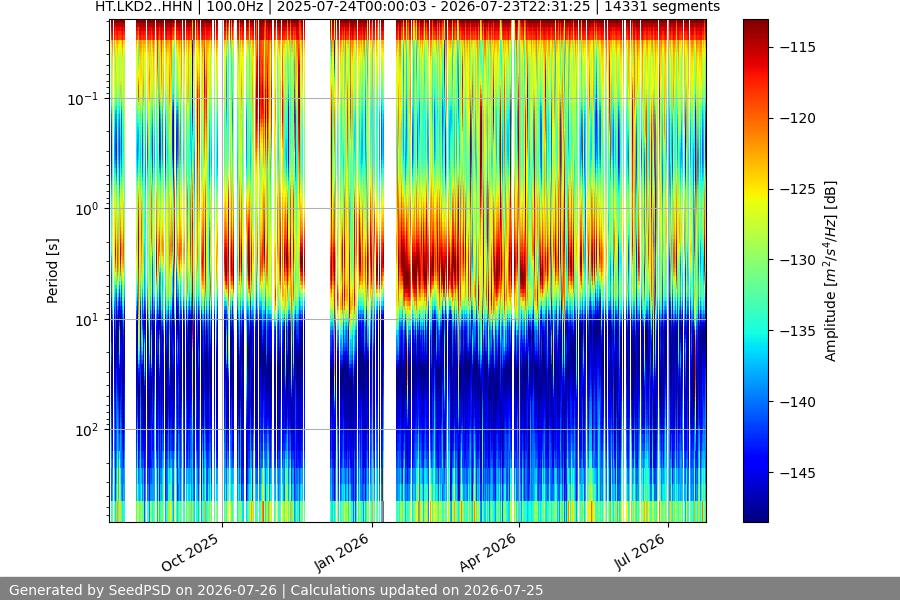This screenshot has height=600, width=900.
Task: Click the white data gap just after Jan 2026
Action: (390, 271)
